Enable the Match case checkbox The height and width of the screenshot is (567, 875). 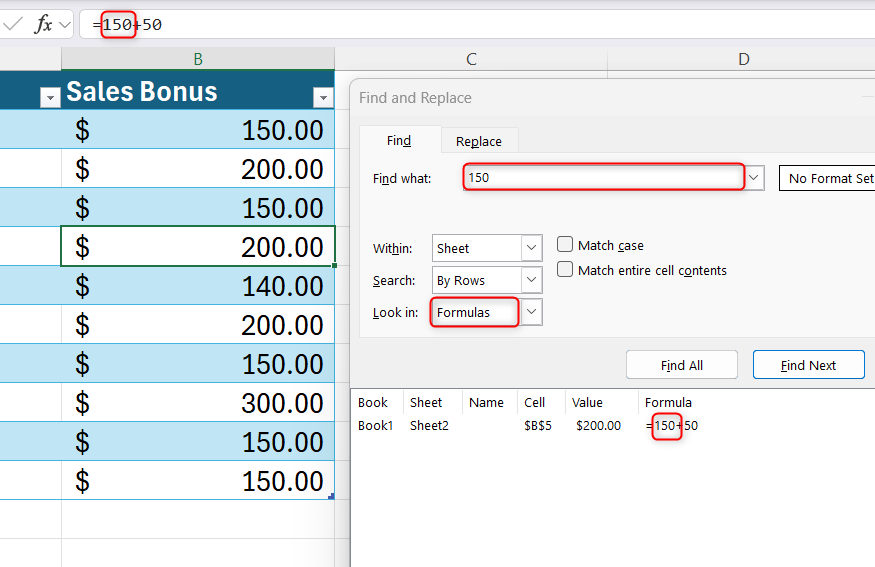coord(565,244)
